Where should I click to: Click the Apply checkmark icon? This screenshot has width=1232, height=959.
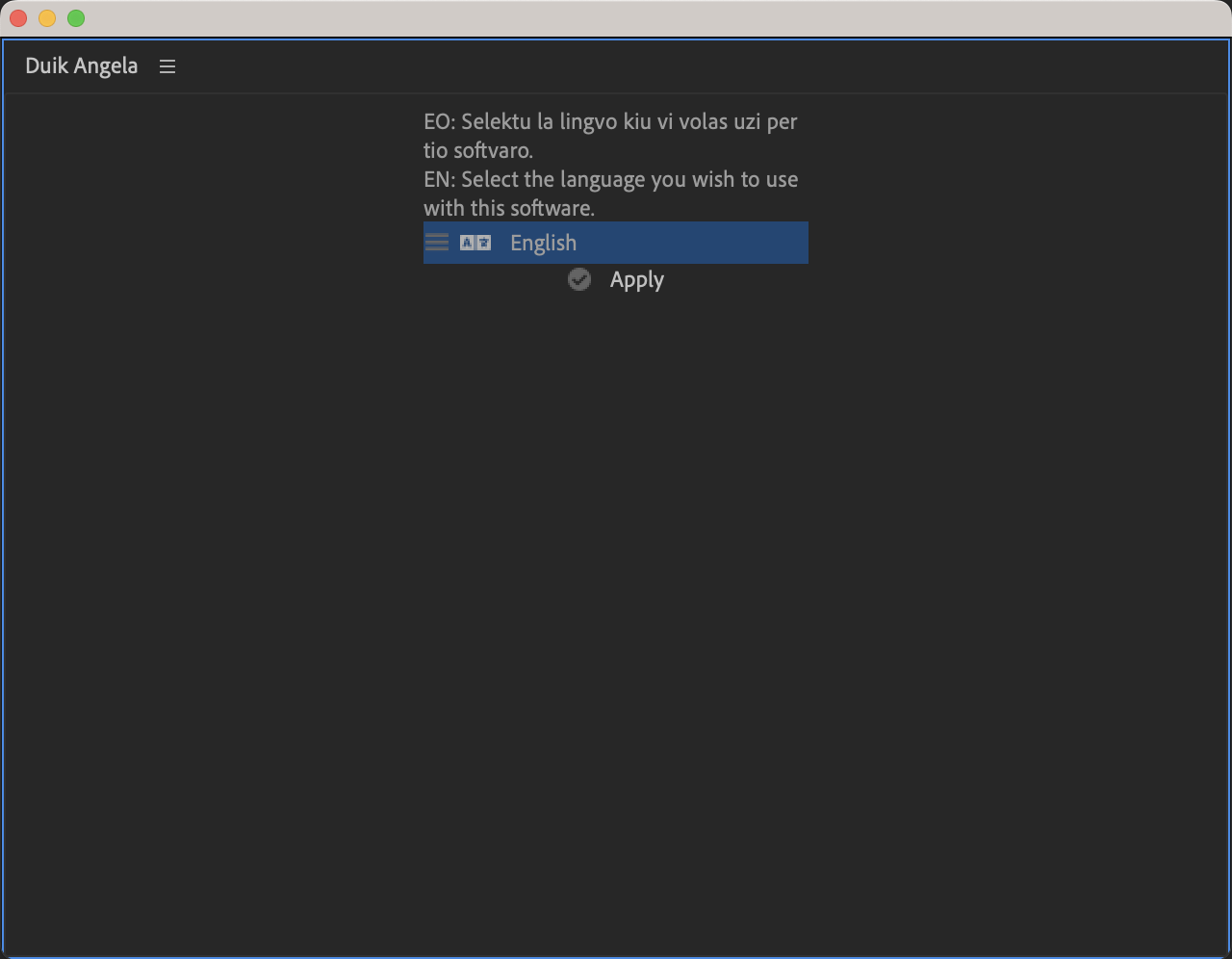[x=579, y=279]
